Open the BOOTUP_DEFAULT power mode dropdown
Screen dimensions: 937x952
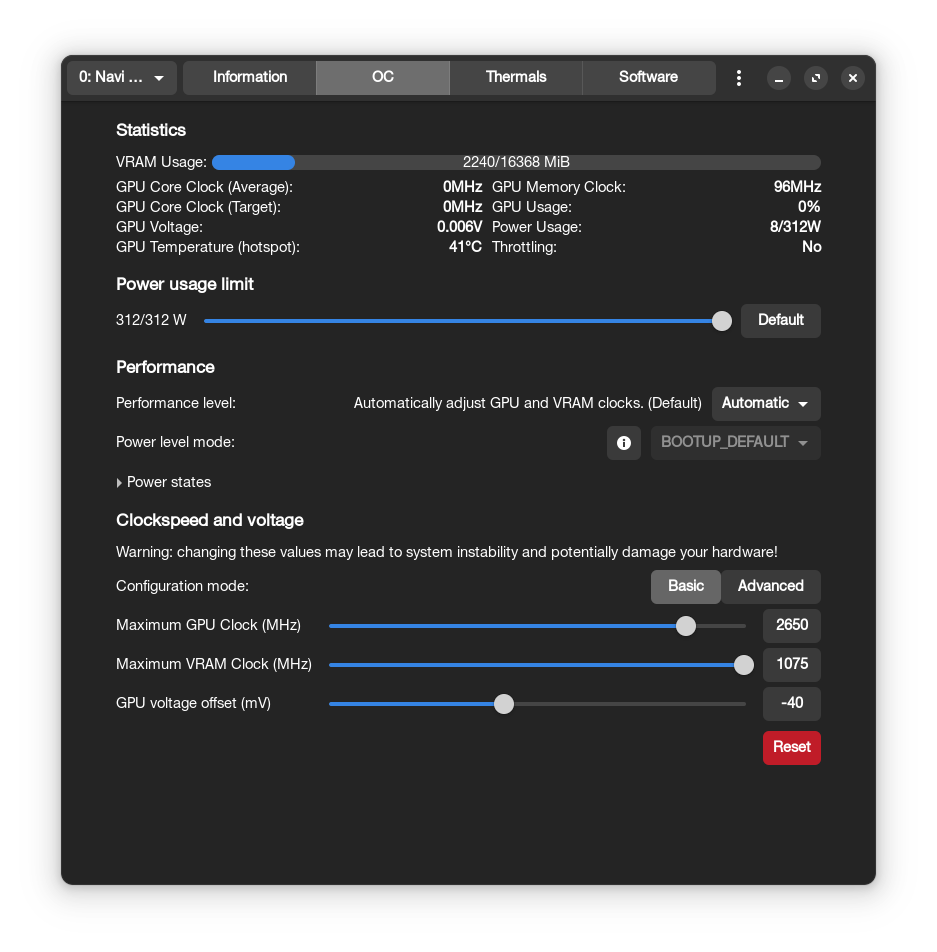(735, 443)
